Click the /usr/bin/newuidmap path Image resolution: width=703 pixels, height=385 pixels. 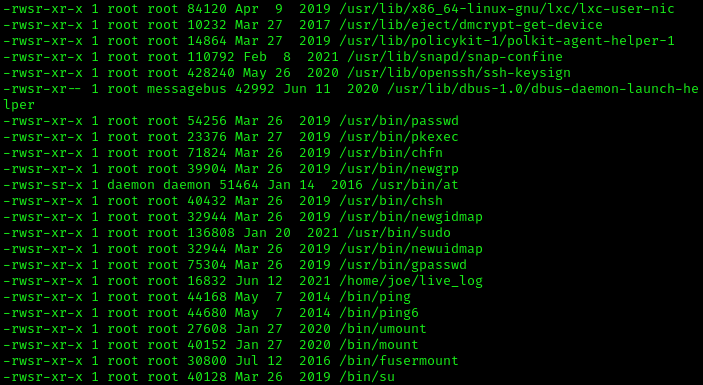(x=411, y=249)
